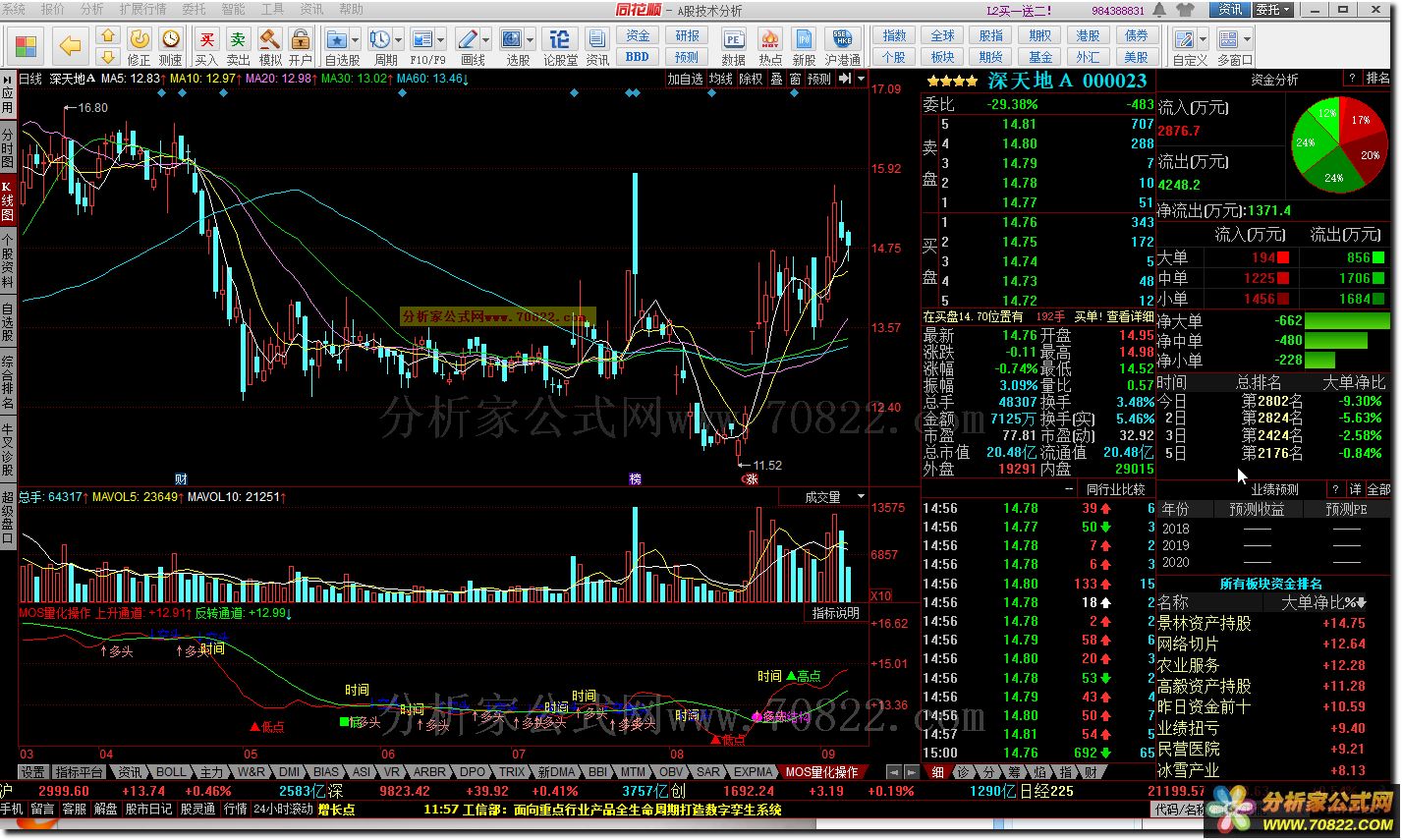The image size is (1402, 840).
Task: Select the 画线 drawing pencil tool
Action: point(468,40)
